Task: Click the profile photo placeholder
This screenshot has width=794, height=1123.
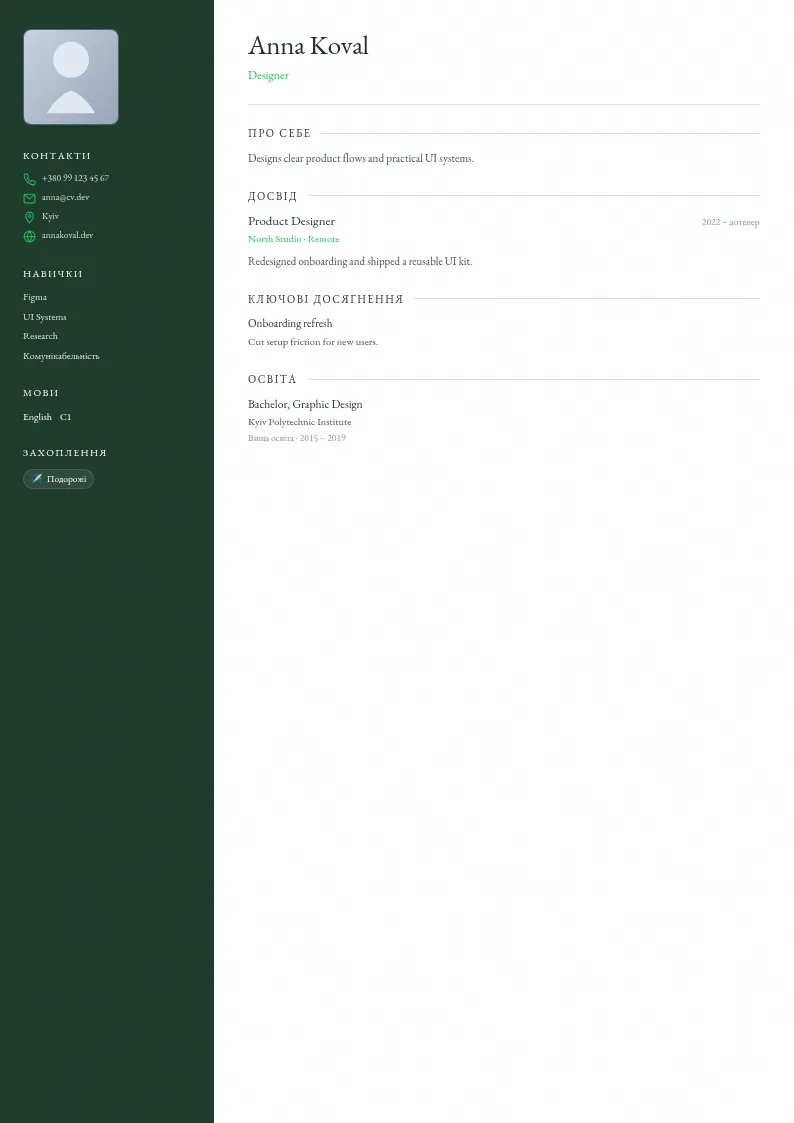Action: [71, 77]
